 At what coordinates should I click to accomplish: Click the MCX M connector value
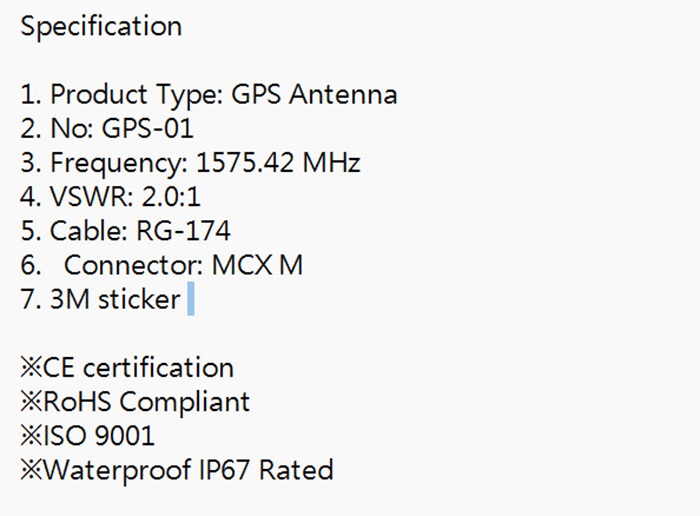pyautogui.click(x=257, y=265)
